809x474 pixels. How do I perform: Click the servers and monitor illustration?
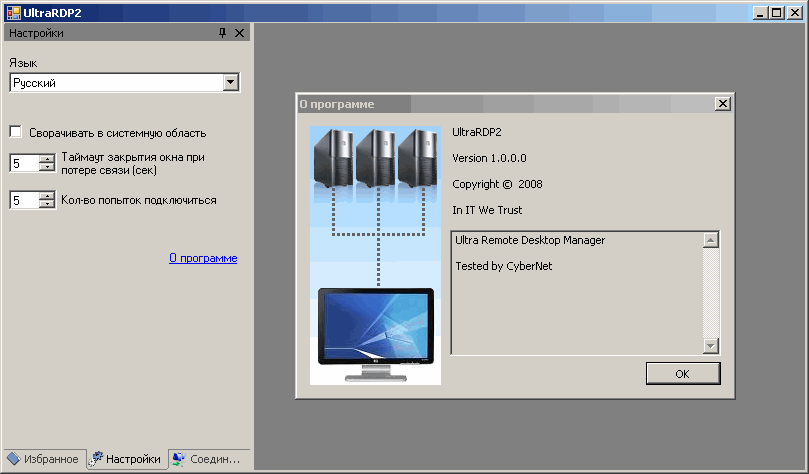[375, 255]
